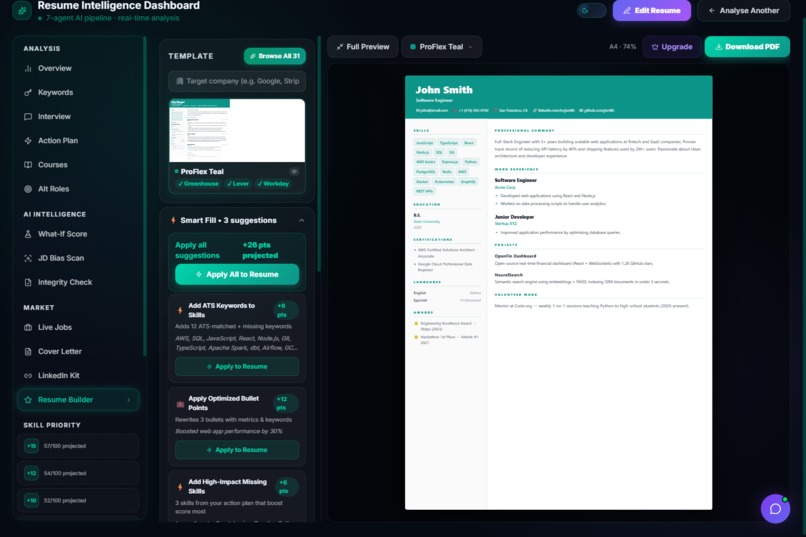This screenshot has height=537, width=806.
Task: Click the Keywords key icon
Action: (x=28, y=92)
